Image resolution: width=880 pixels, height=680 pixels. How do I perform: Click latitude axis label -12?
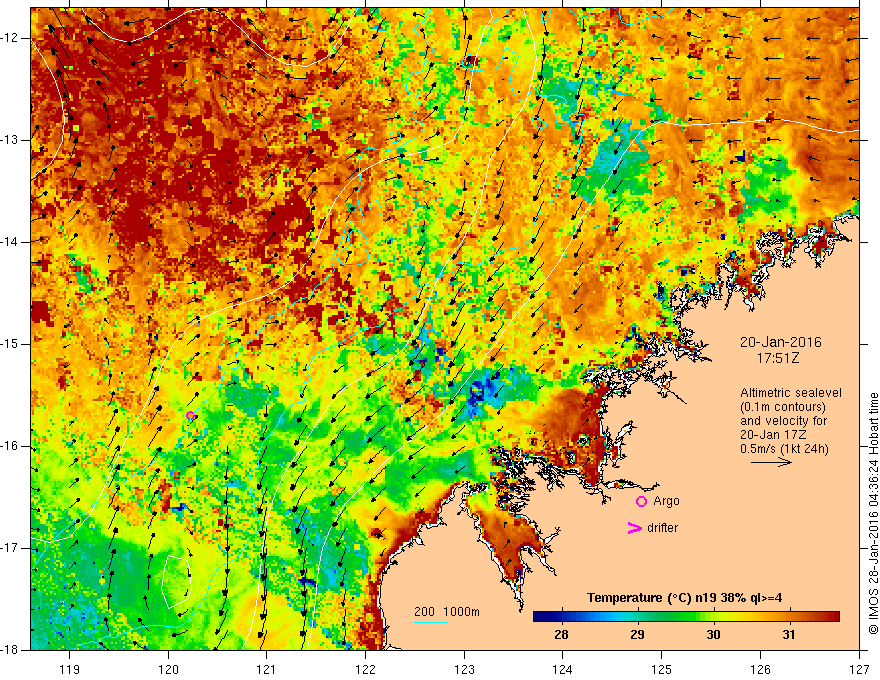click(11, 38)
